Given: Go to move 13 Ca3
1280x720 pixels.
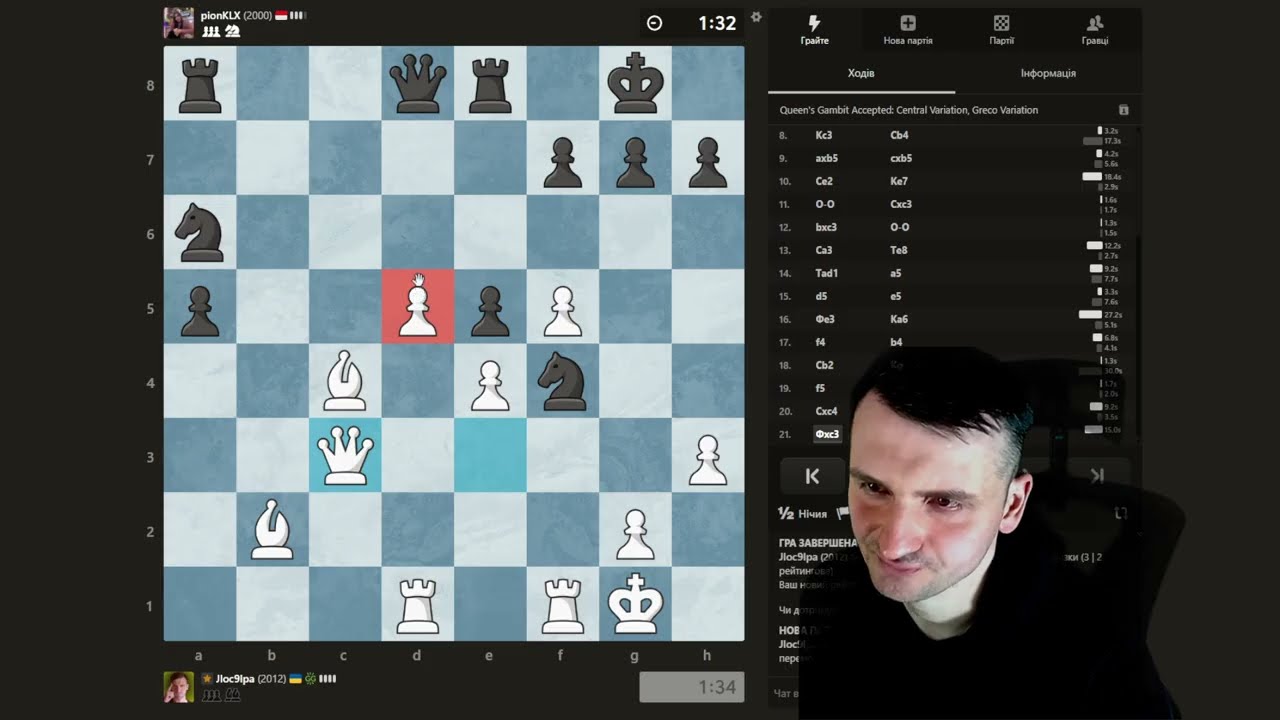Looking at the screenshot, I should coord(824,250).
